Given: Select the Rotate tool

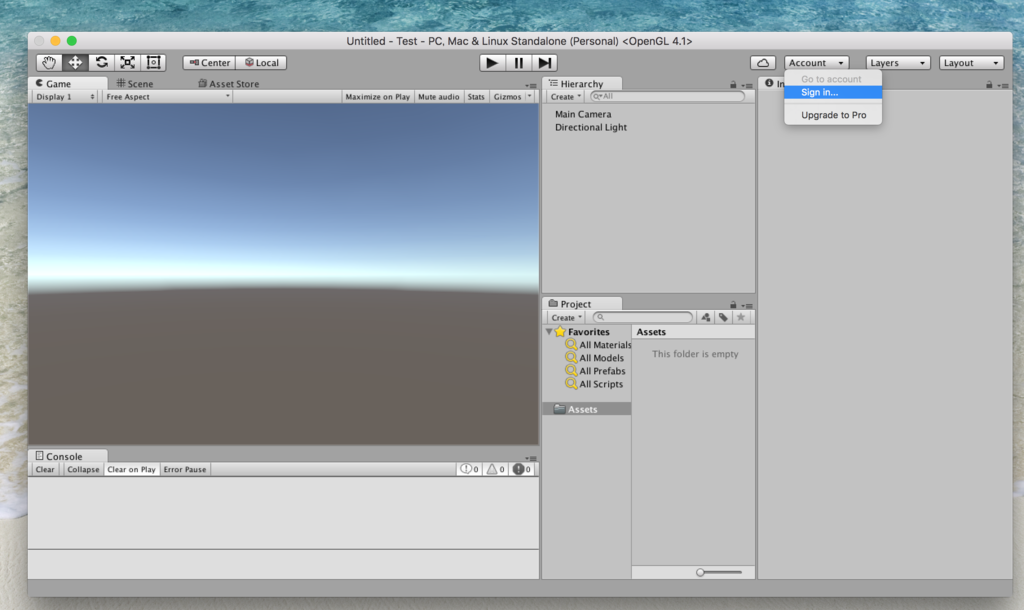Looking at the screenshot, I should [x=101, y=63].
